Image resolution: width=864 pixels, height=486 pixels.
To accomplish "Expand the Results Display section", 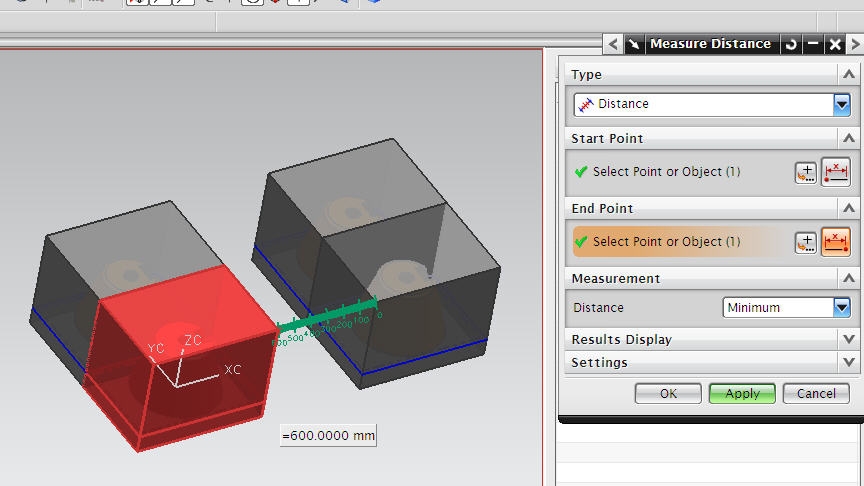I will click(849, 339).
